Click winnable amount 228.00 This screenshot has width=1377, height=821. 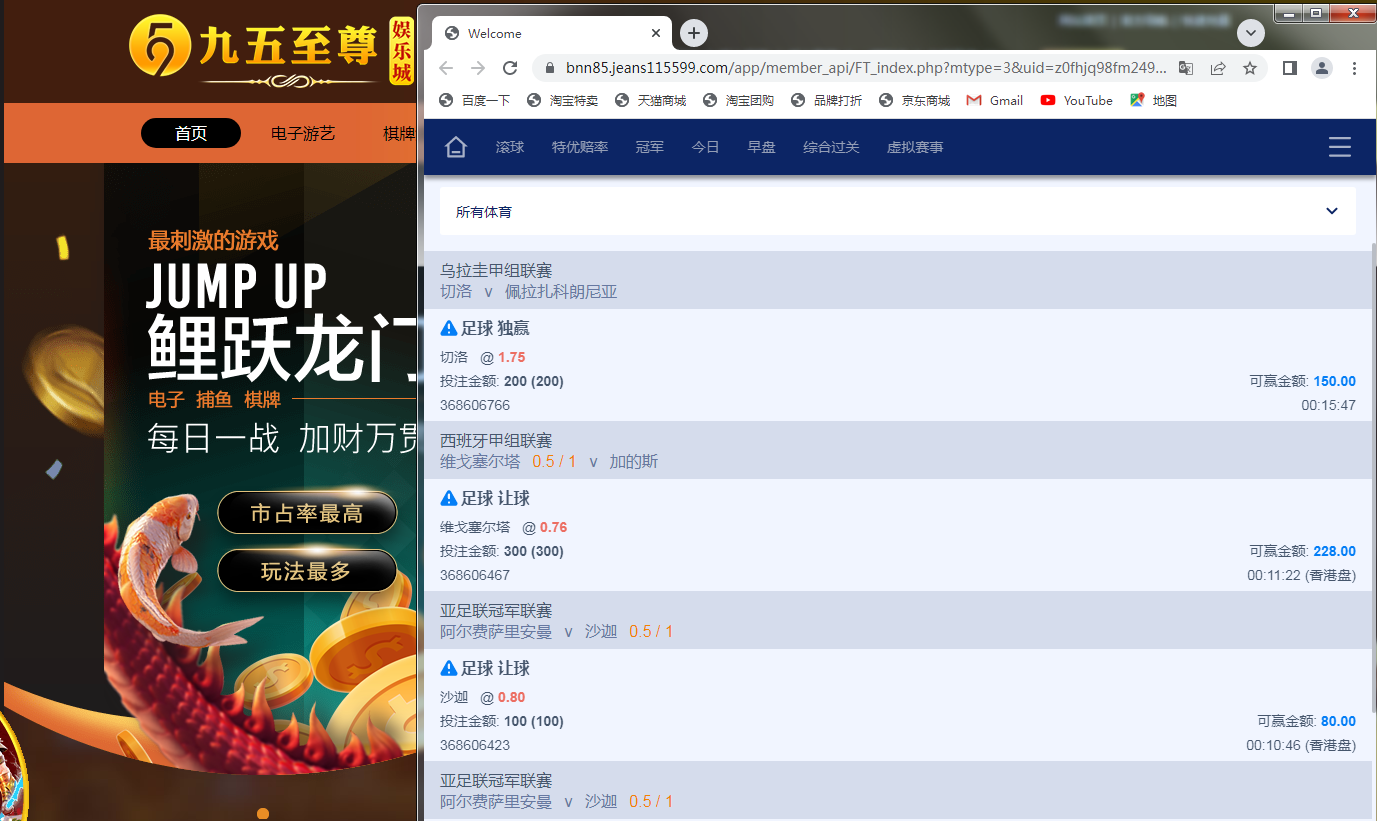(x=1335, y=551)
